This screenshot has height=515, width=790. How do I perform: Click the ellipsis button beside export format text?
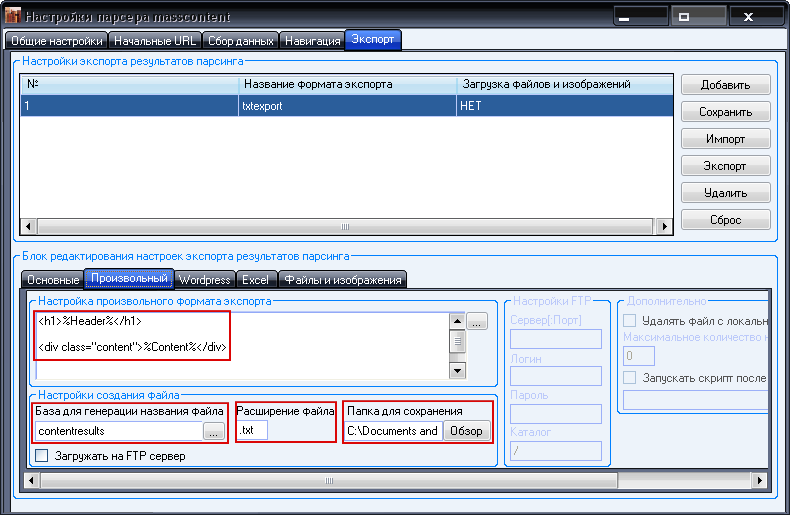point(476,322)
